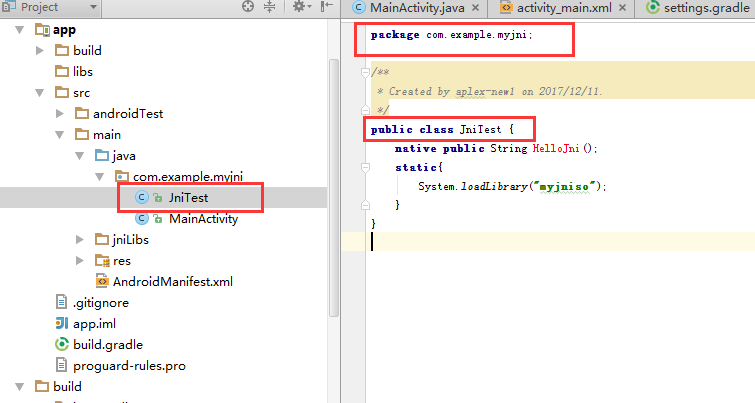Click the proguard-rules.pro file icon
This screenshot has width=755, height=403.
(x=61, y=365)
